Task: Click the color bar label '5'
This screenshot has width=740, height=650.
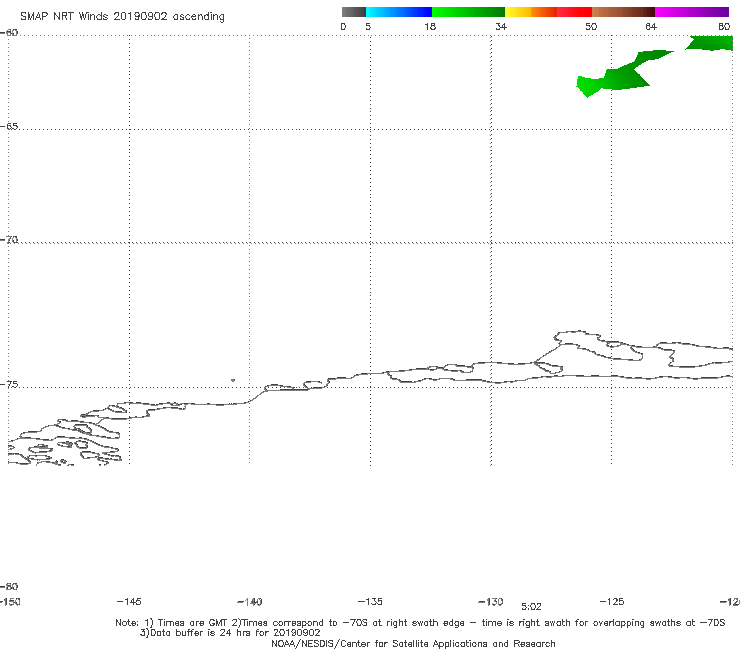Action: (368, 27)
